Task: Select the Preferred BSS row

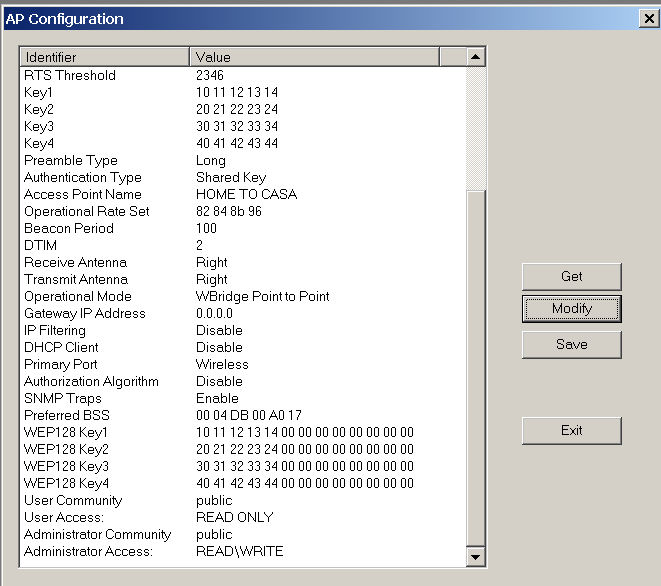Action: [243, 415]
